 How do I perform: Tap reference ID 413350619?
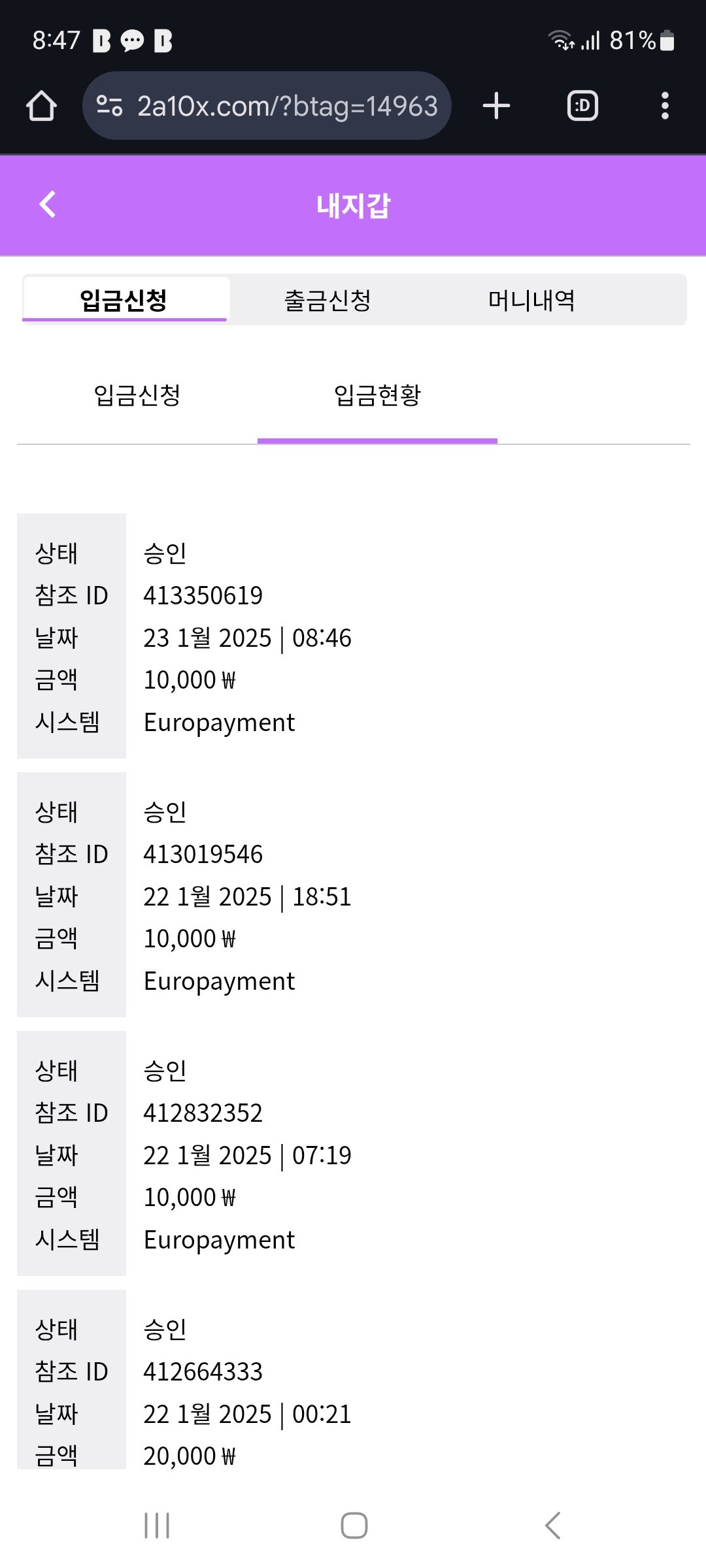203,595
